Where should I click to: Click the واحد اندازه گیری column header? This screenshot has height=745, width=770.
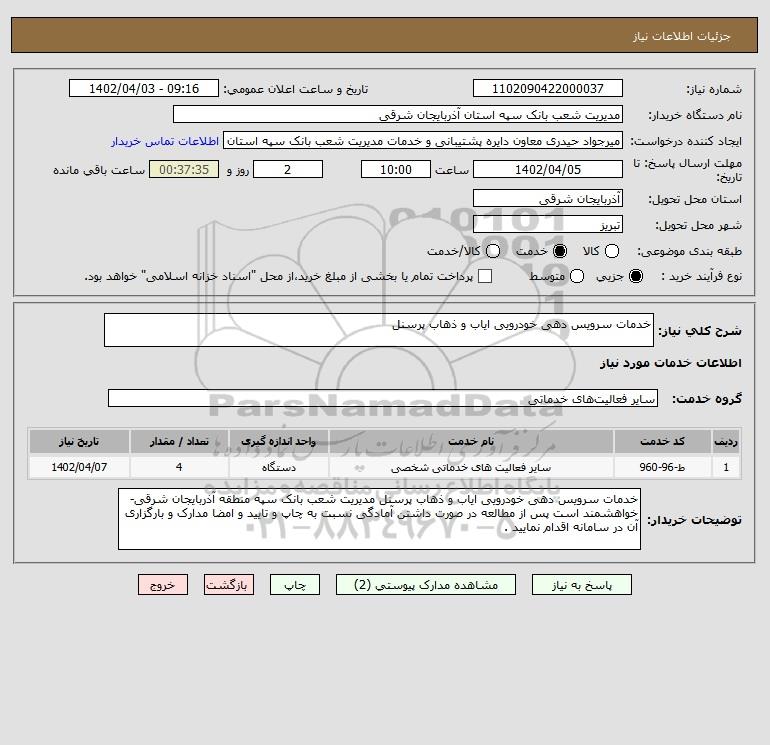[x=278, y=441]
